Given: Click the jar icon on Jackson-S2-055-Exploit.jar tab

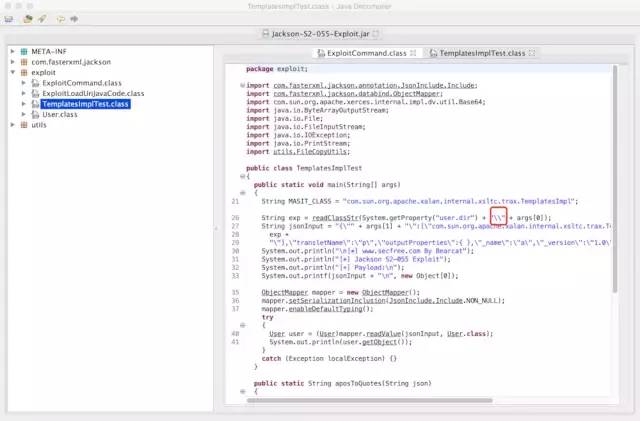Looking at the screenshot, I should tap(265, 34).
